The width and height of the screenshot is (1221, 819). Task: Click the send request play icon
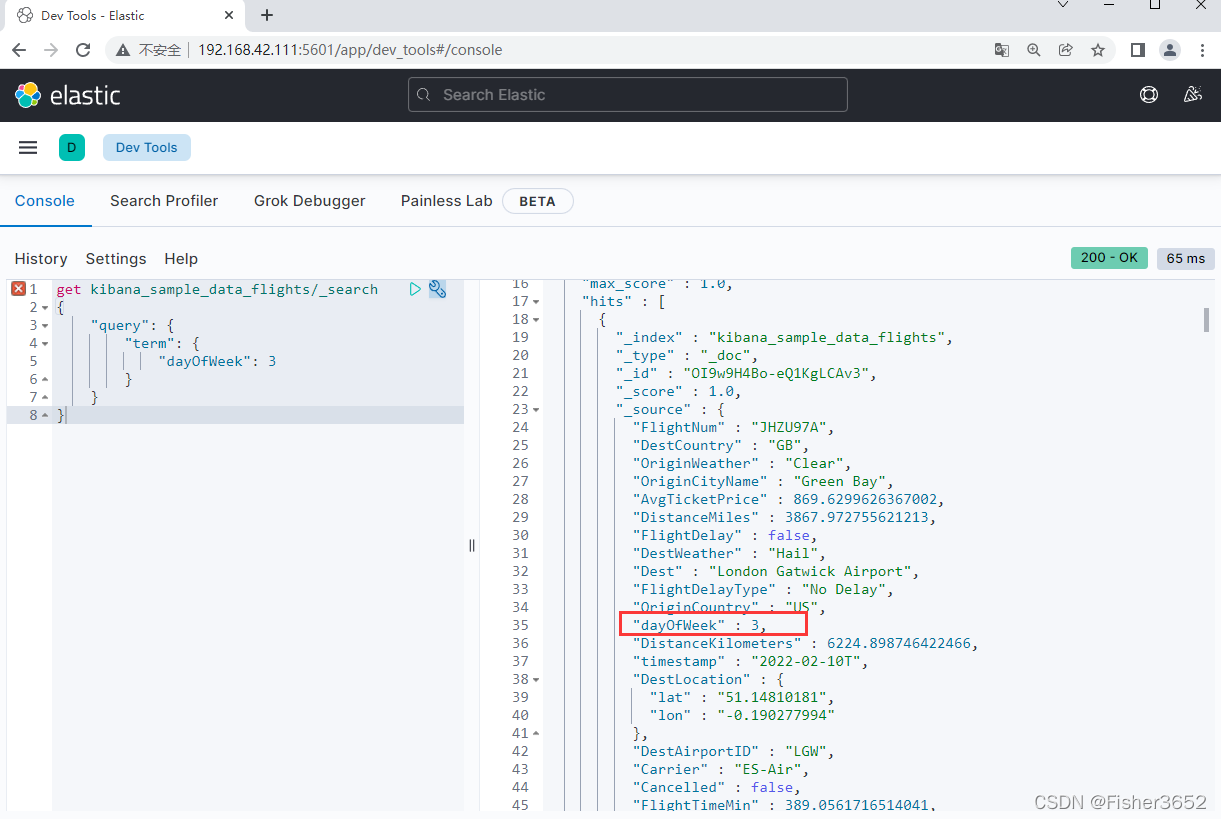tap(415, 289)
